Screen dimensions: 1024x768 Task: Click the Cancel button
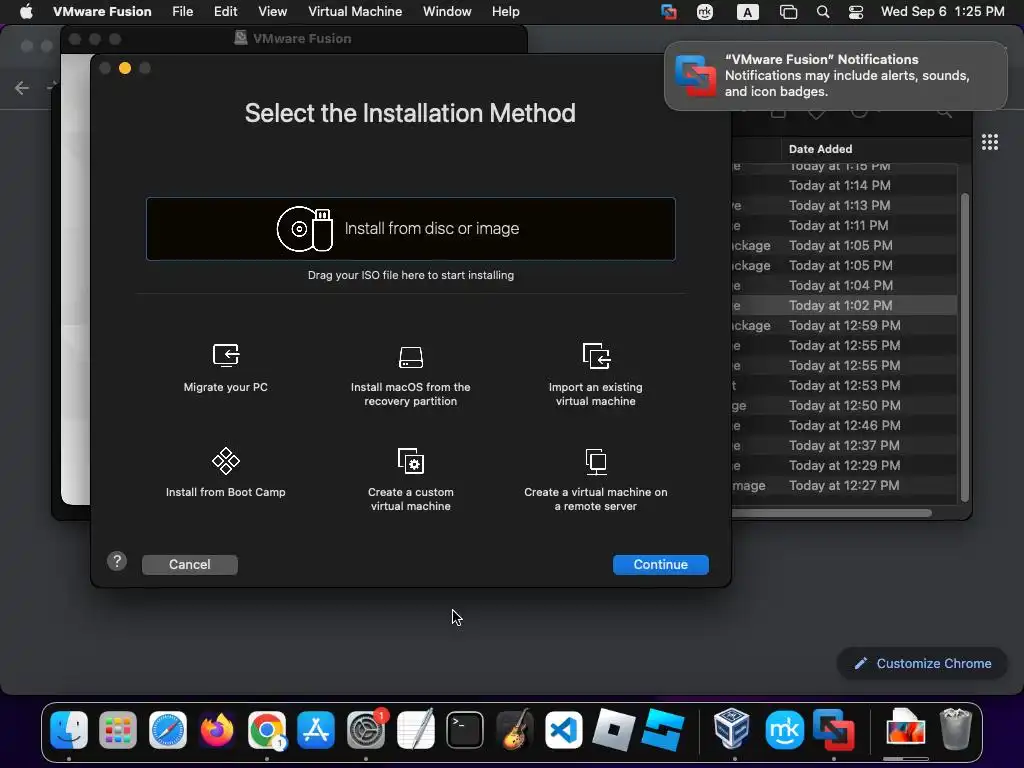(x=189, y=564)
